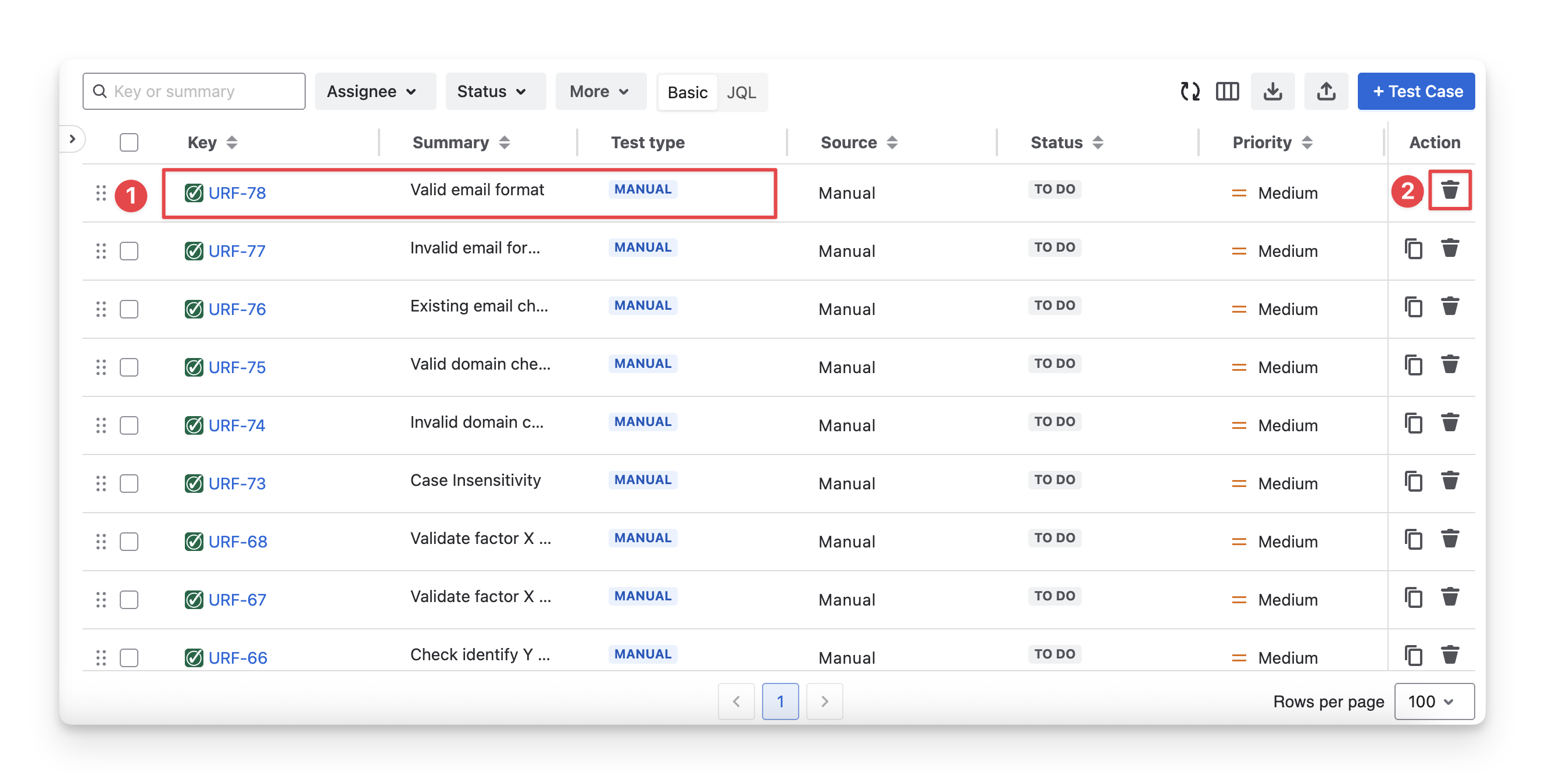
Task: Delete test case URF-78 with trash icon
Action: (x=1450, y=190)
